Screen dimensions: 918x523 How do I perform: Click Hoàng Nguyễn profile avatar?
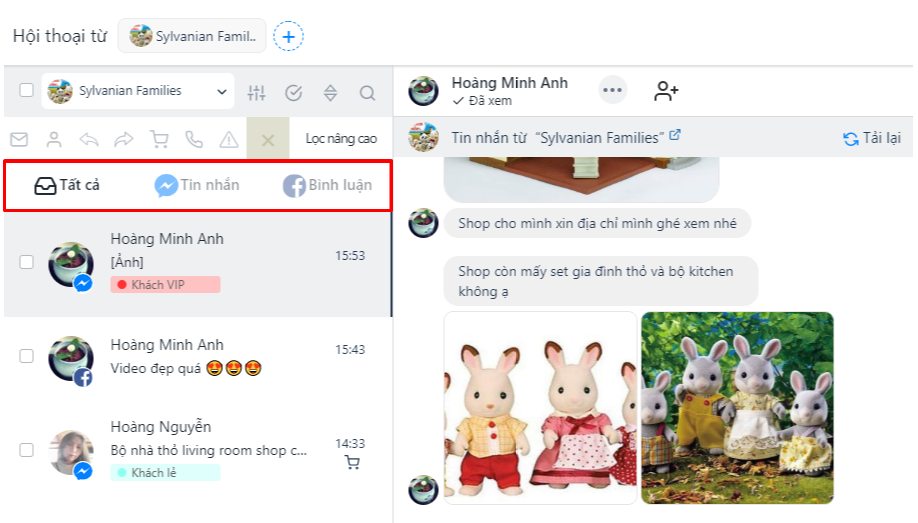71,452
